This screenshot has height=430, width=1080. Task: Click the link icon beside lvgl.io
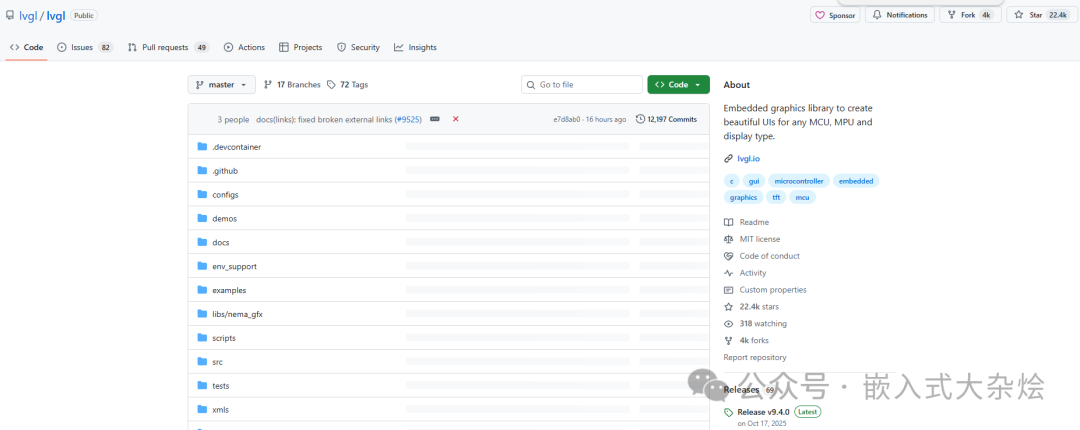[729, 158]
